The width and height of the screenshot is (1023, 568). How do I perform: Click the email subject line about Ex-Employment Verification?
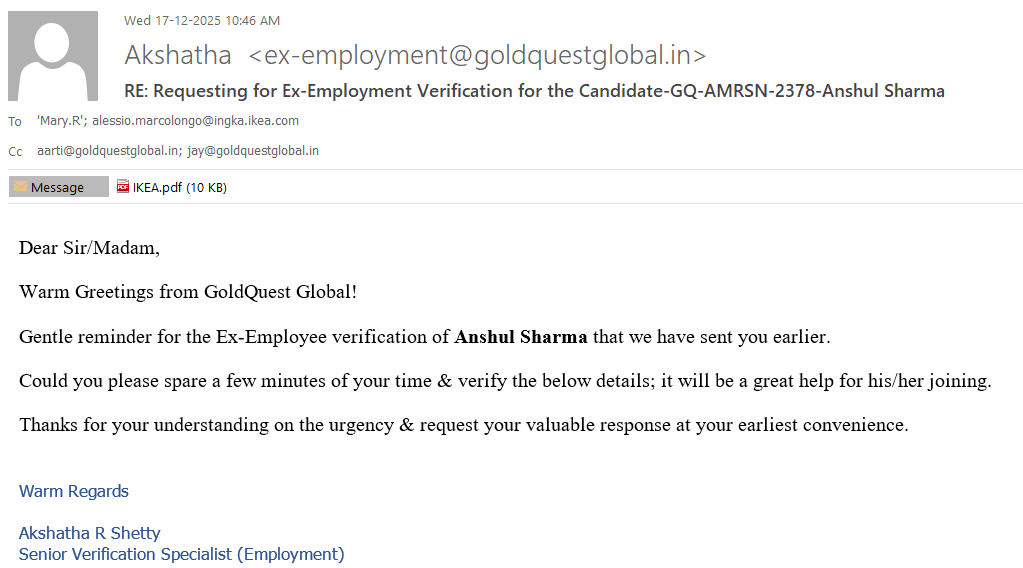pyautogui.click(x=534, y=91)
